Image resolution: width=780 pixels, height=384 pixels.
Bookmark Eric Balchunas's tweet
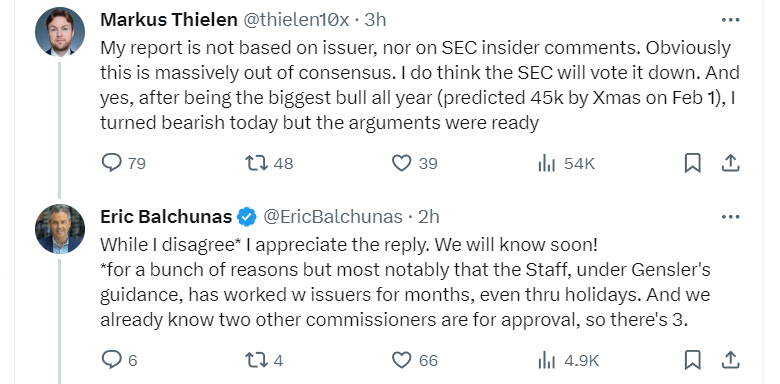point(692,359)
